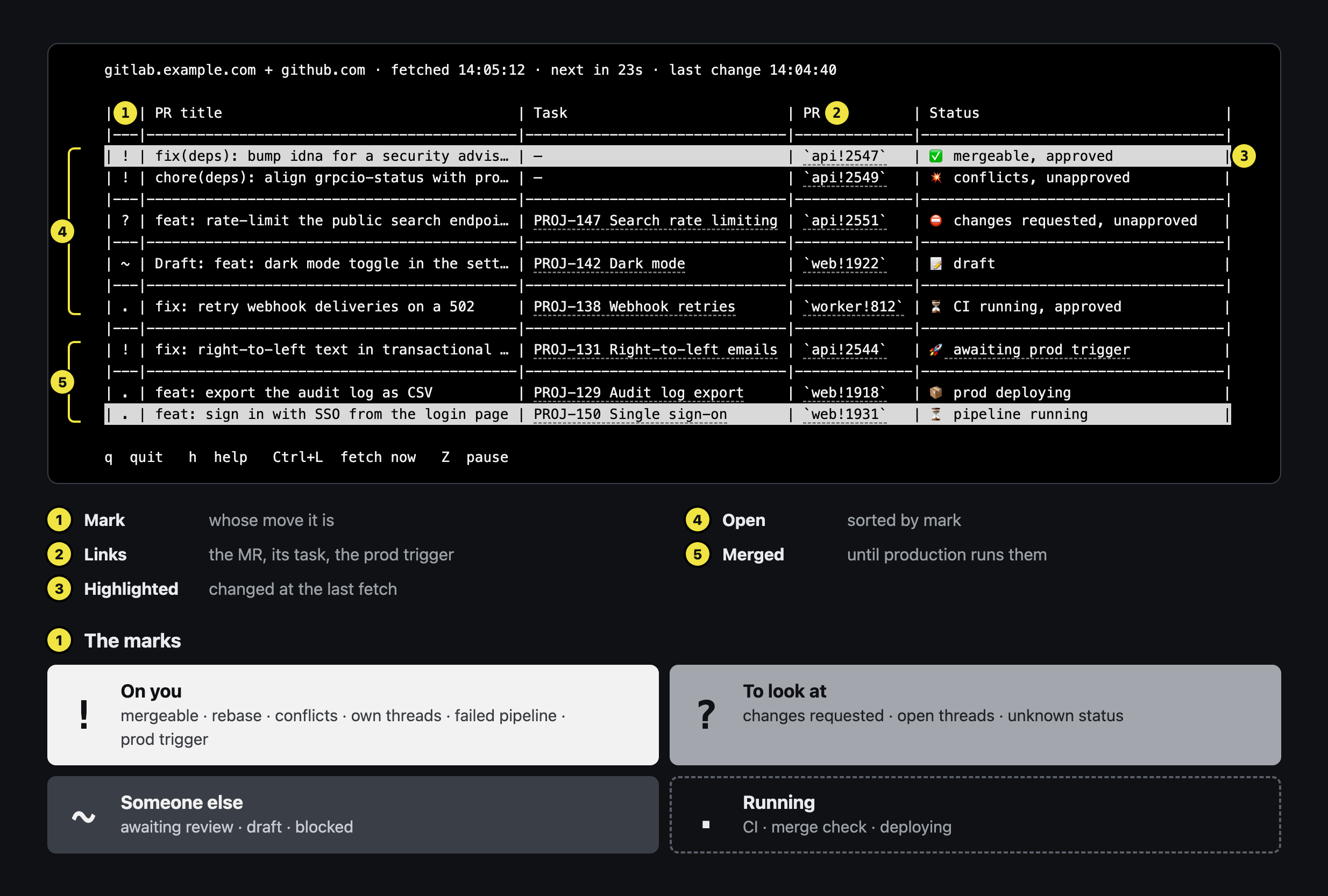Click the exclamation mark in the On you card
Screen dimensions: 1328x896
tap(84, 715)
